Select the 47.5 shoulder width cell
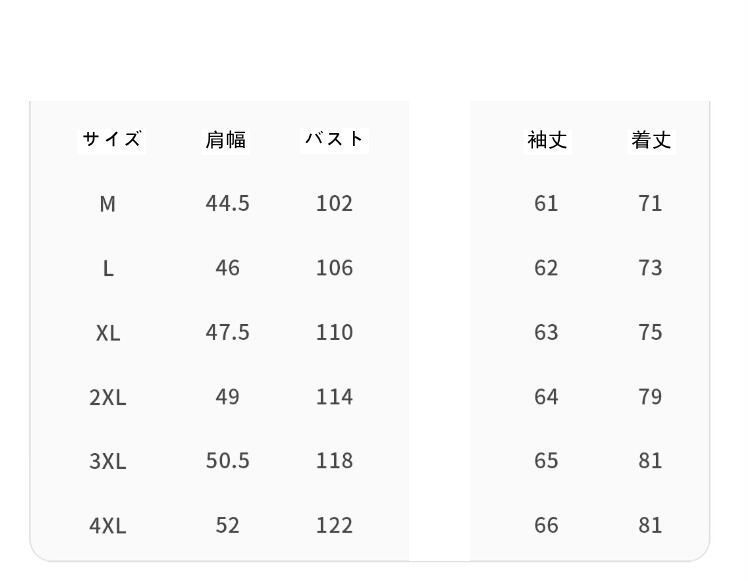 click(227, 332)
